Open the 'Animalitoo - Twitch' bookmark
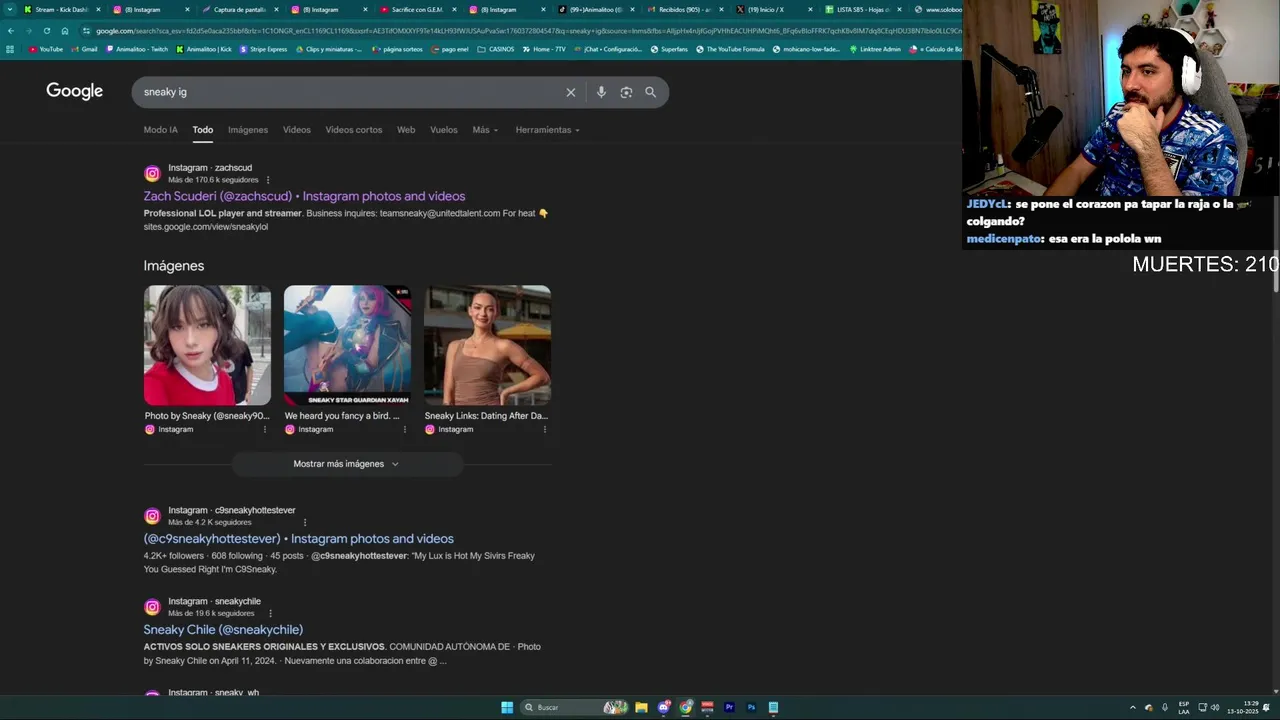 pyautogui.click(x=136, y=49)
